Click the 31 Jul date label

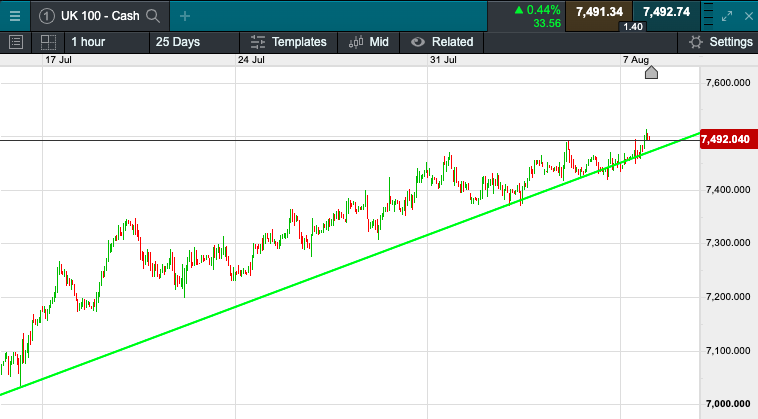point(443,60)
